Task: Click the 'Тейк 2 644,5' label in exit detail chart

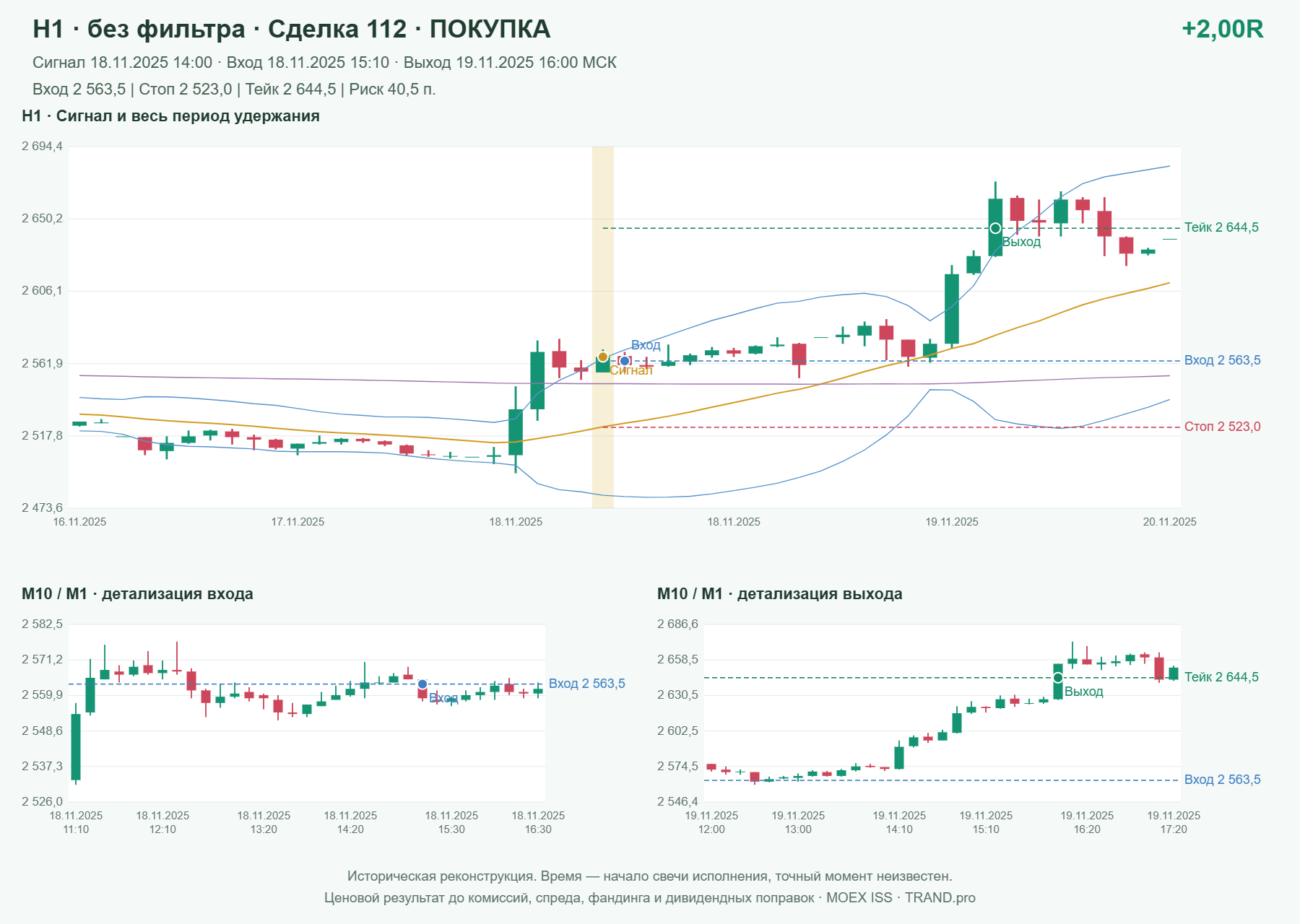Action: coord(1221,677)
